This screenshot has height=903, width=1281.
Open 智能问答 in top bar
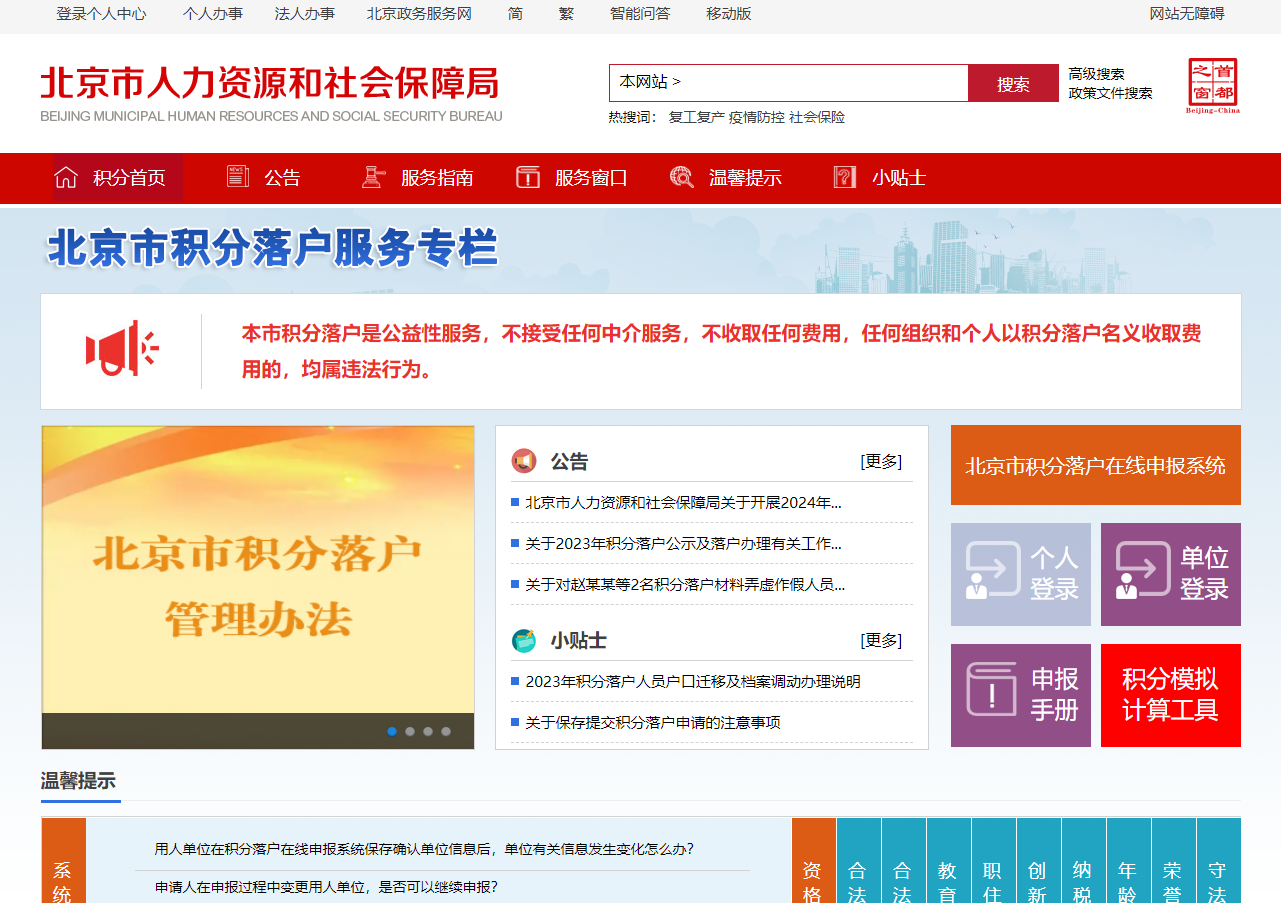click(640, 14)
